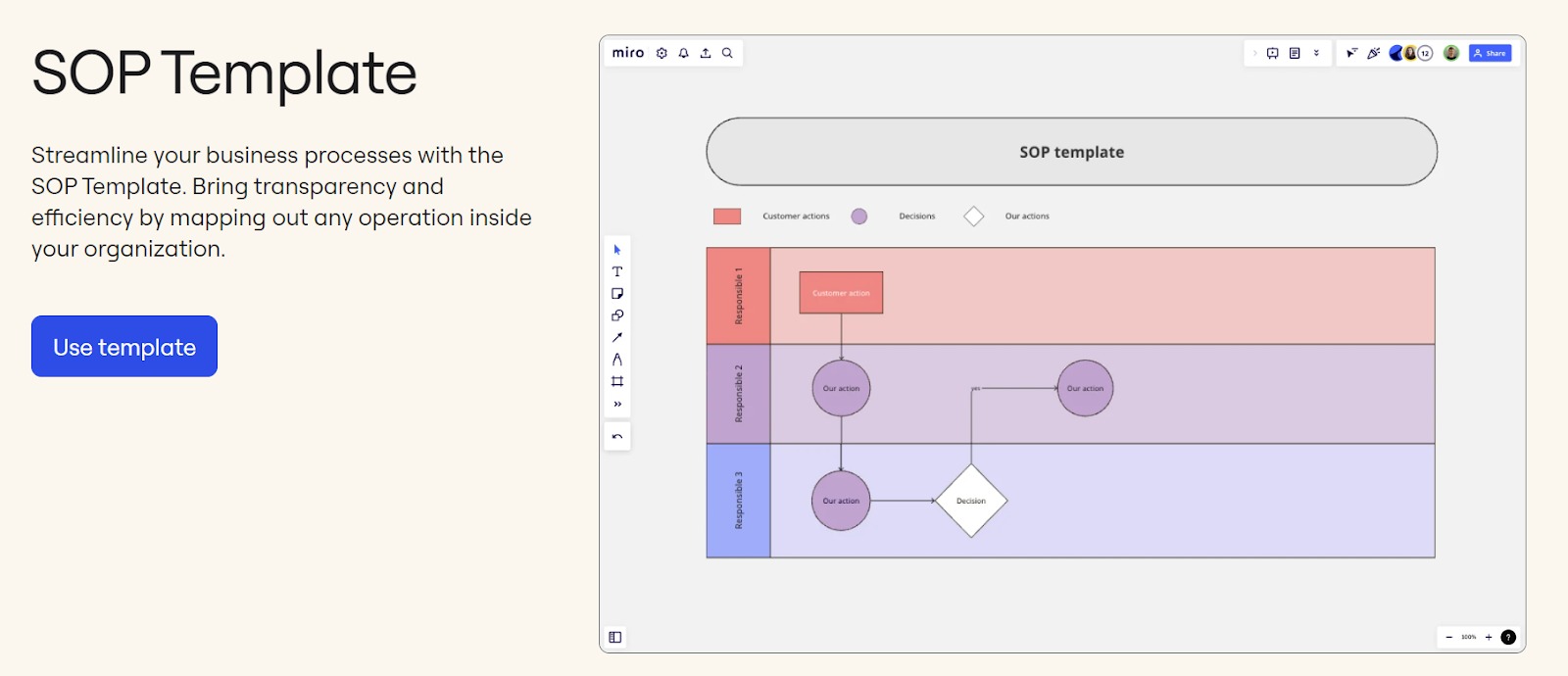Image resolution: width=1568 pixels, height=676 pixels.
Task: Expand collaboration tools double chevron
Action: pos(1316,53)
